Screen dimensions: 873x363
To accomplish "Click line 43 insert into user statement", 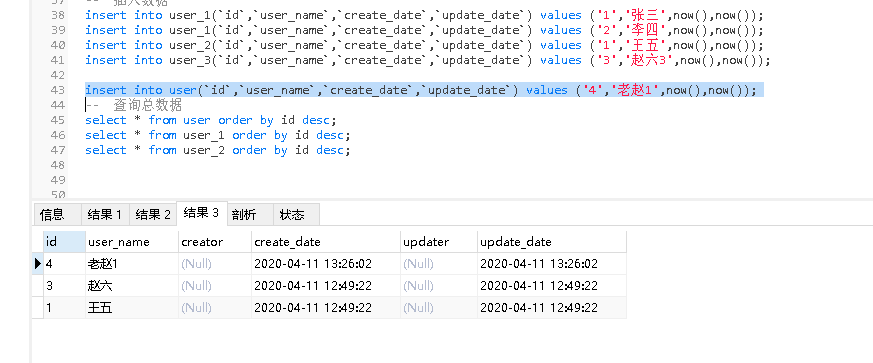I will pyautogui.click(x=420, y=90).
